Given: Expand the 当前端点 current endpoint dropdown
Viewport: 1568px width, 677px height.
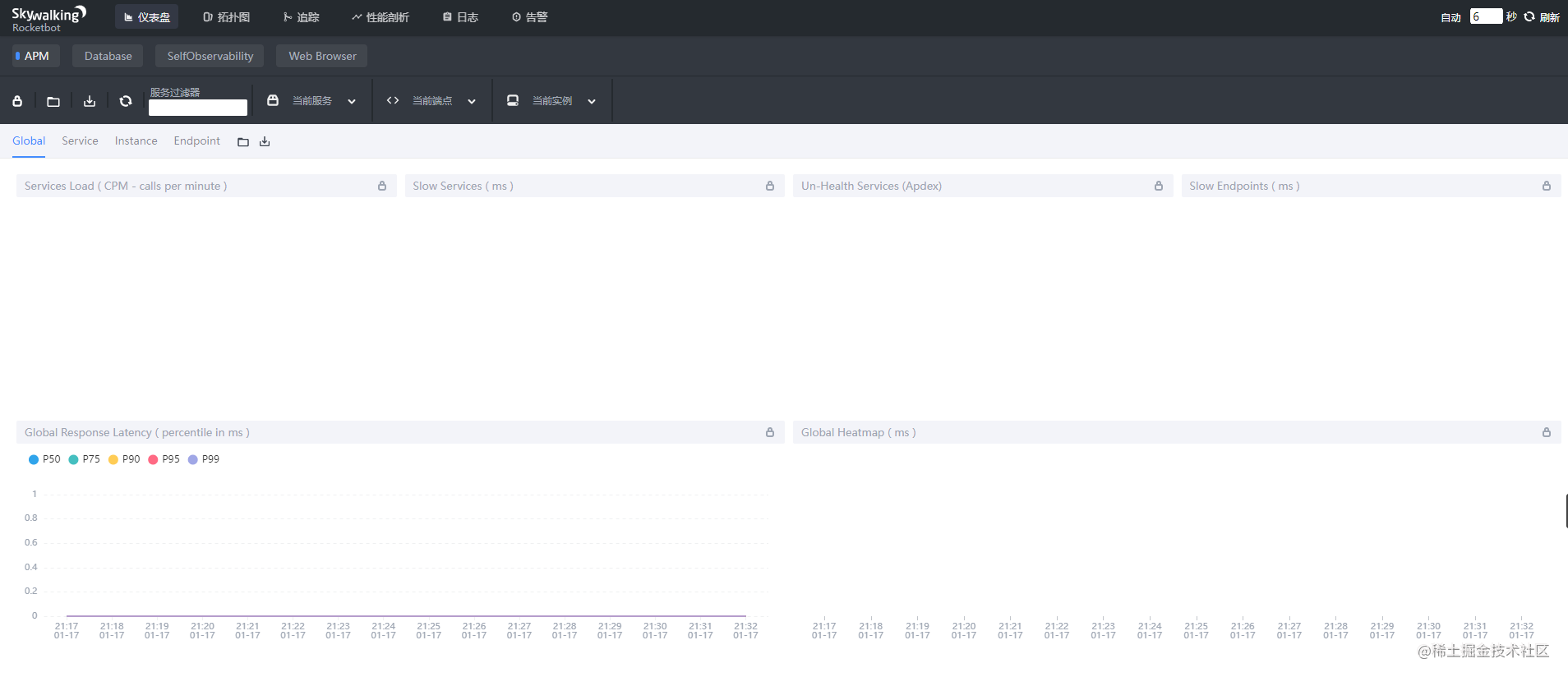Looking at the screenshot, I should click(x=432, y=101).
